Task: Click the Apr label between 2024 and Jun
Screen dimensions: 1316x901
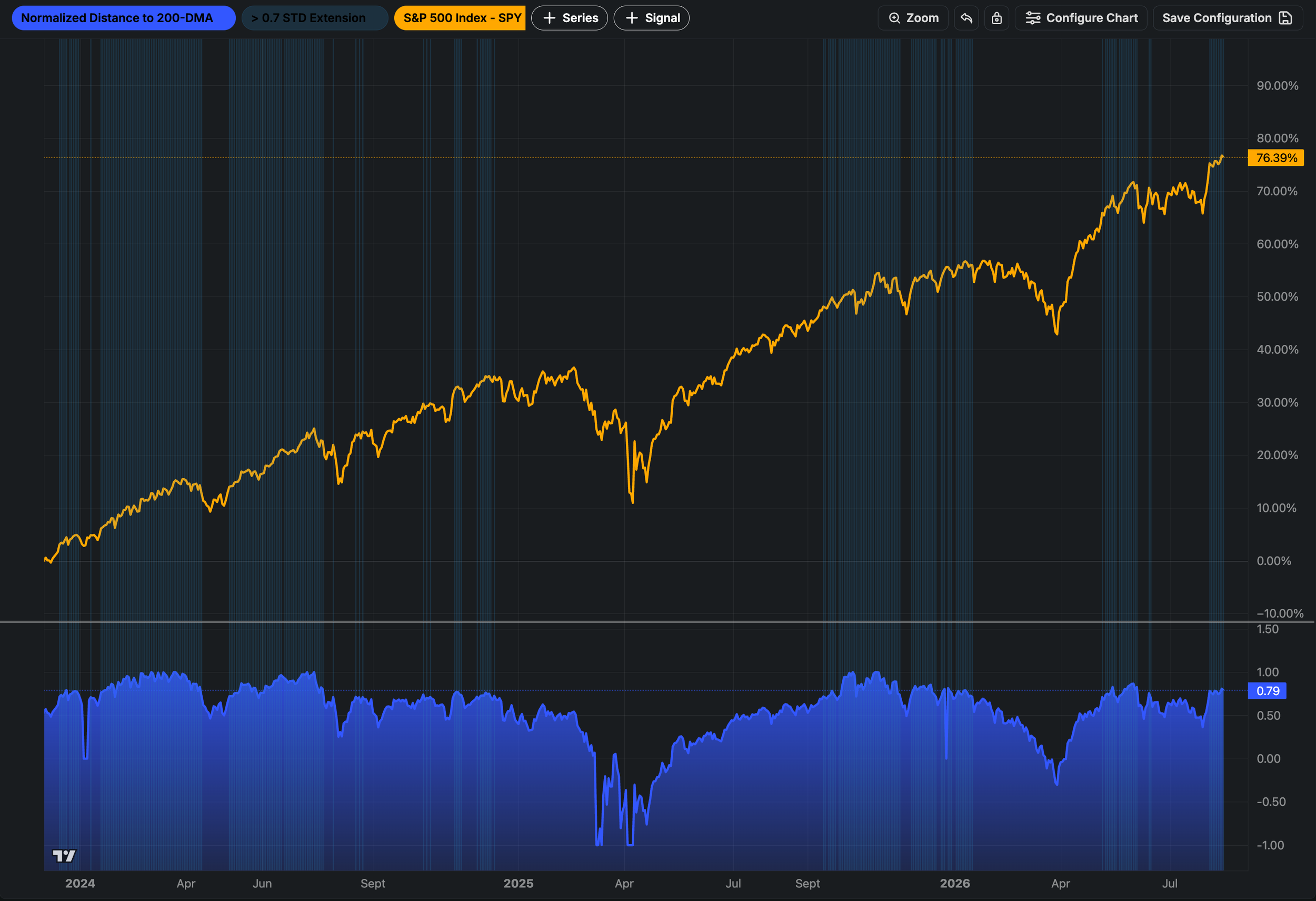Action: click(186, 884)
